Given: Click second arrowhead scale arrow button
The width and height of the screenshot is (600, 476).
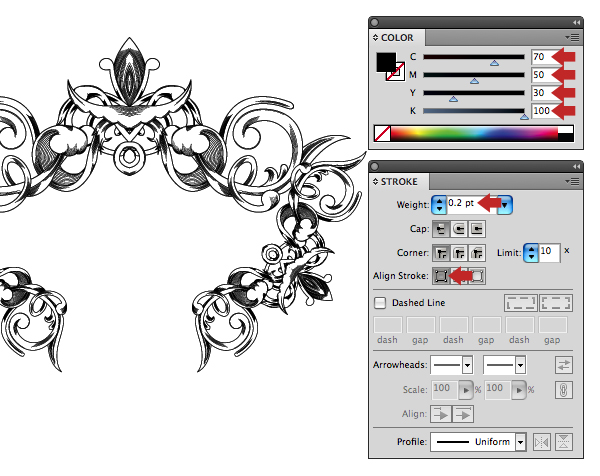Looking at the screenshot, I should (519, 390).
